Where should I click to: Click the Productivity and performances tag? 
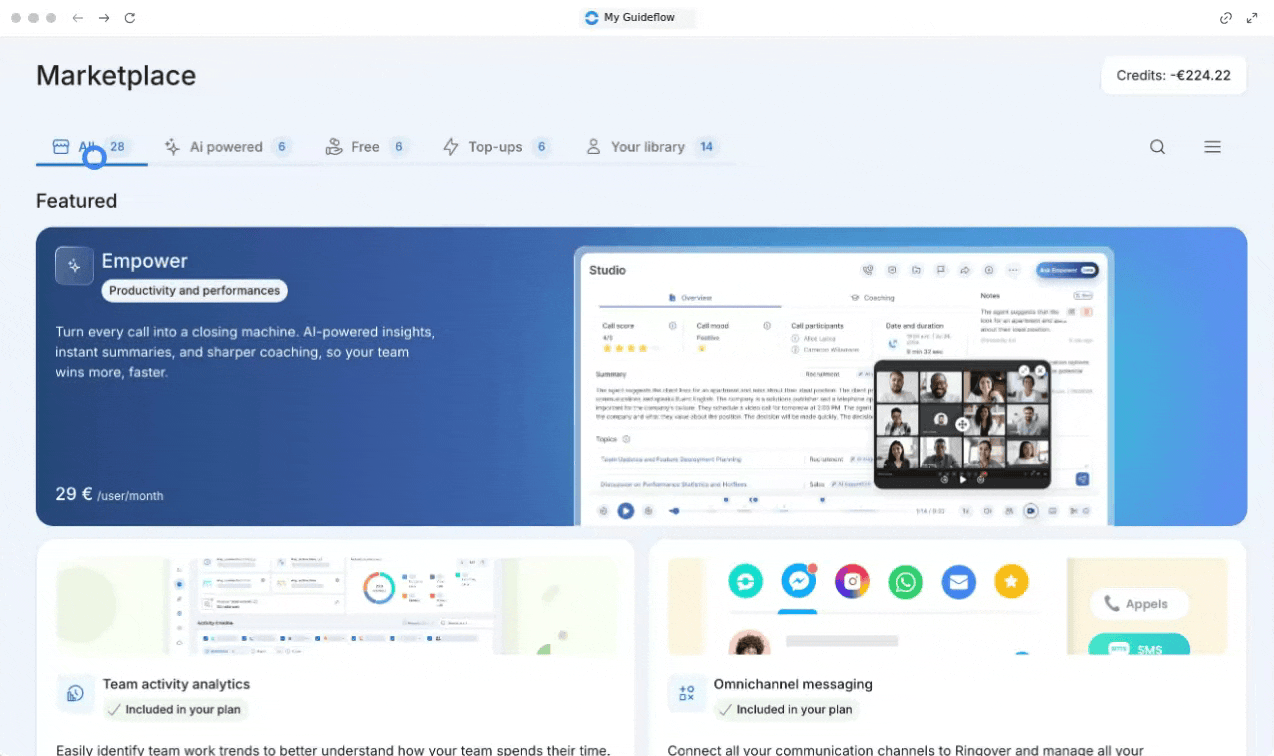point(194,291)
